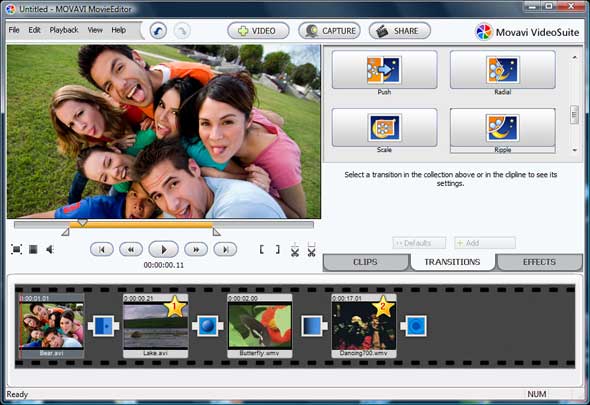The width and height of the screenshot is (590, 405).
Task: Select transition slot after Dancing700.wmv
Action: 414,326
